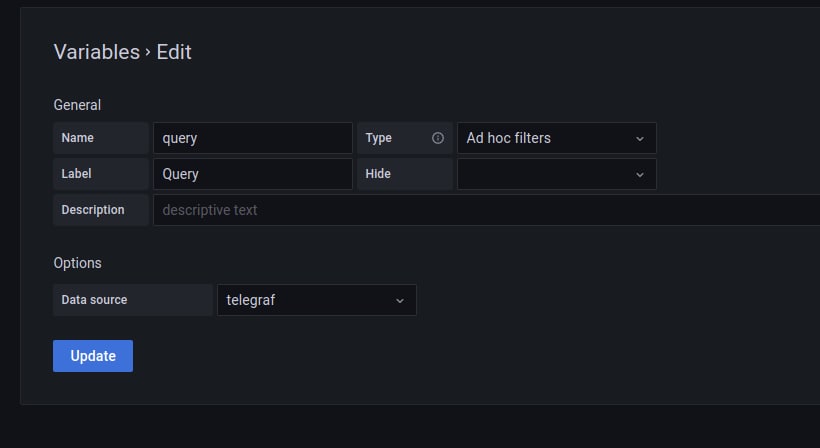Click the chevron arrow in Type dropdown
The width and height of the screenshot is (820, 448).
640,139
